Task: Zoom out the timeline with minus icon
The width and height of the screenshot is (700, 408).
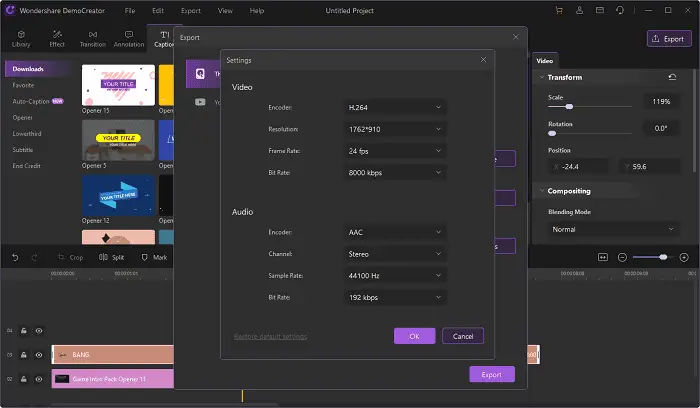Action: [x=622, y=257]
